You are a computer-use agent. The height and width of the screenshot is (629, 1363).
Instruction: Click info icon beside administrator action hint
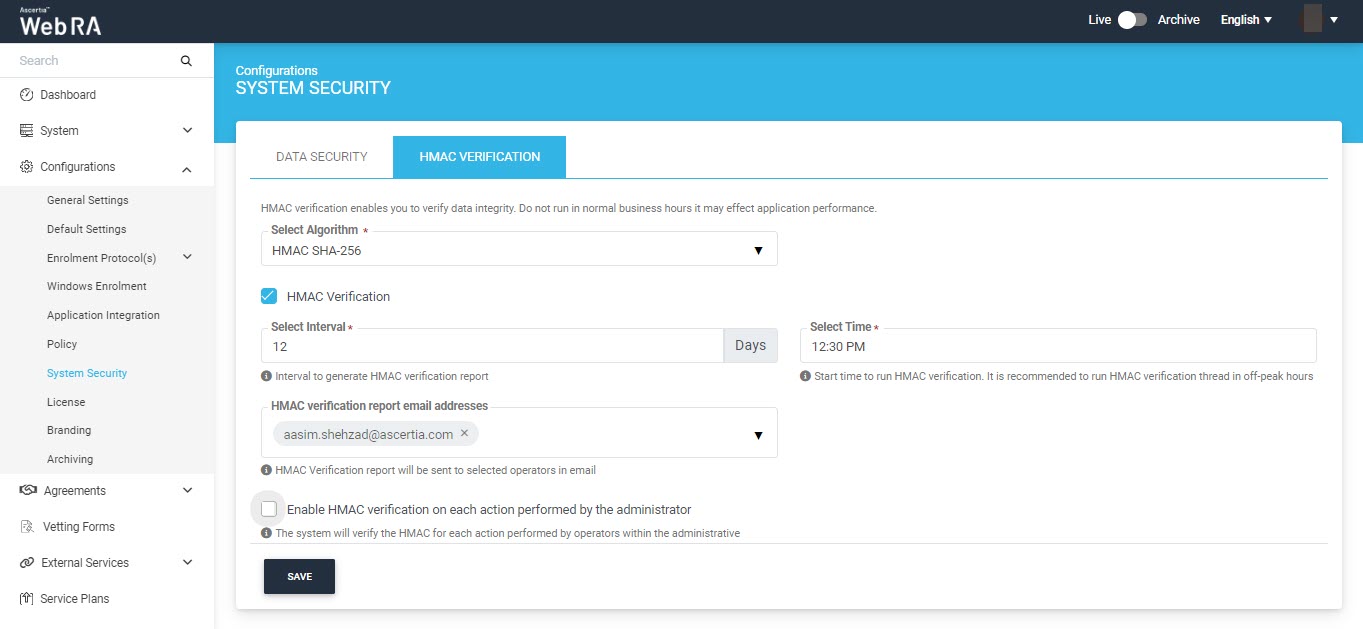266,534
